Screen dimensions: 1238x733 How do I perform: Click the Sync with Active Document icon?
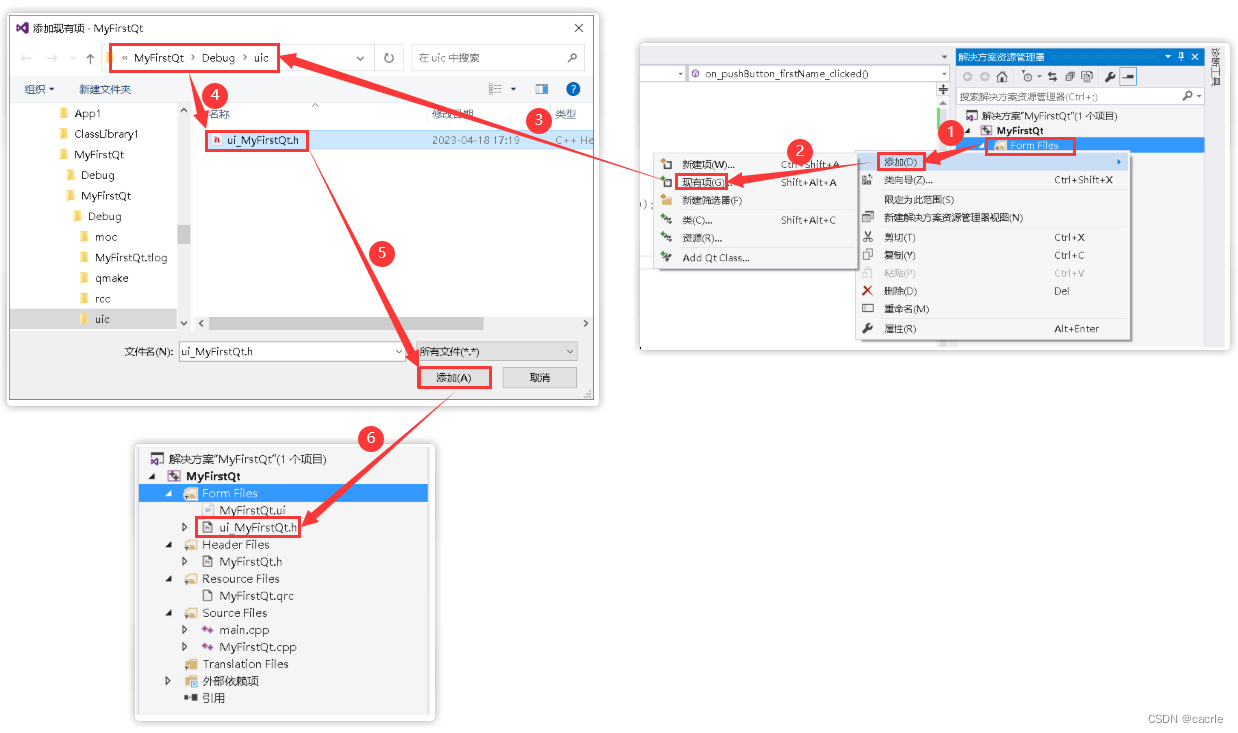(x=1053, y=76)
